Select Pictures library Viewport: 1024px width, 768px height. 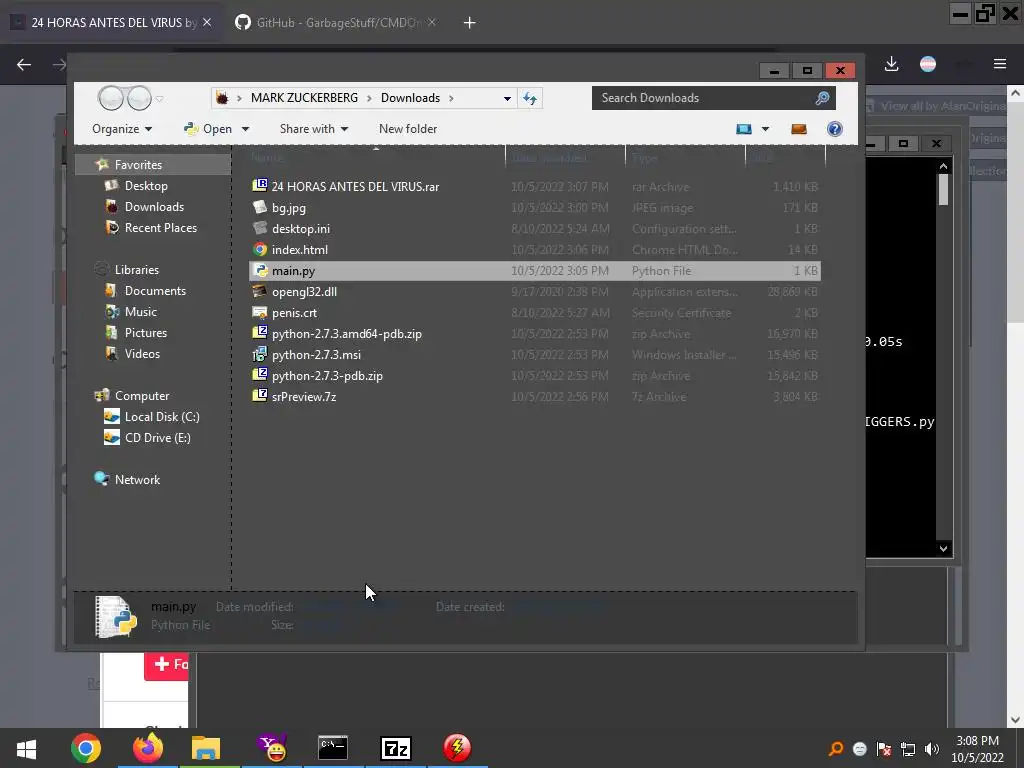(x=146, y=333)
